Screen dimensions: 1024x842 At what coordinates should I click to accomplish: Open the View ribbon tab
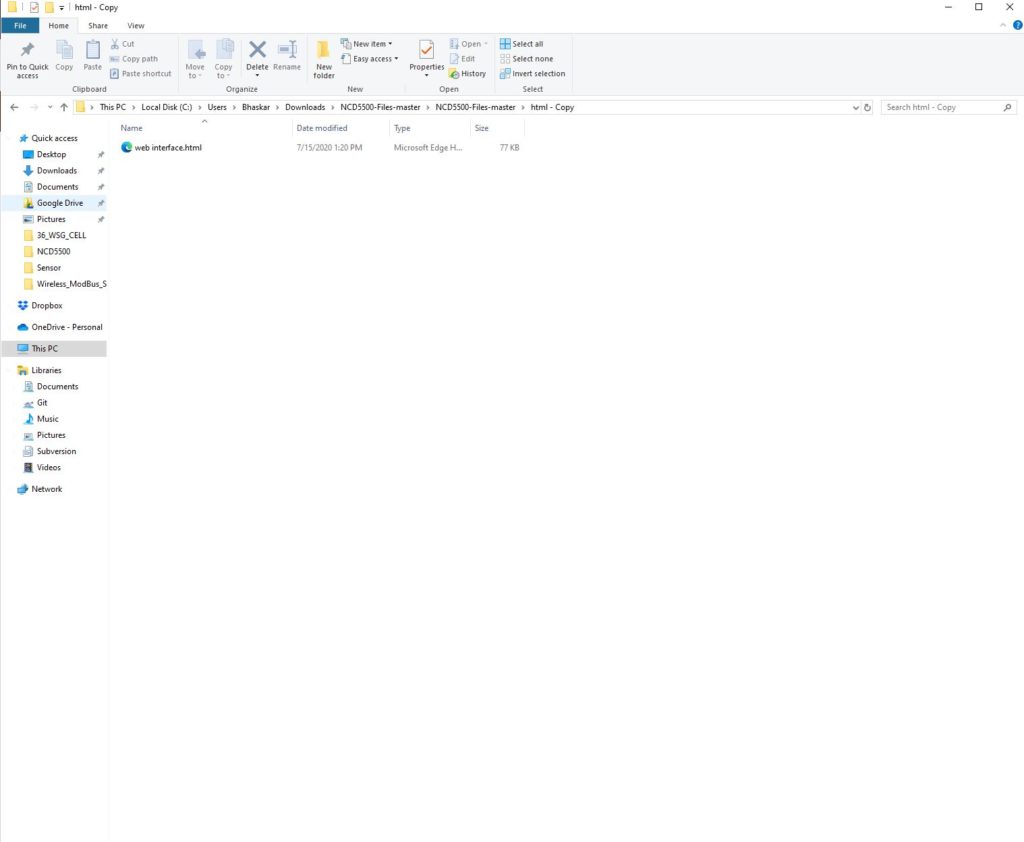pos(136,25)
